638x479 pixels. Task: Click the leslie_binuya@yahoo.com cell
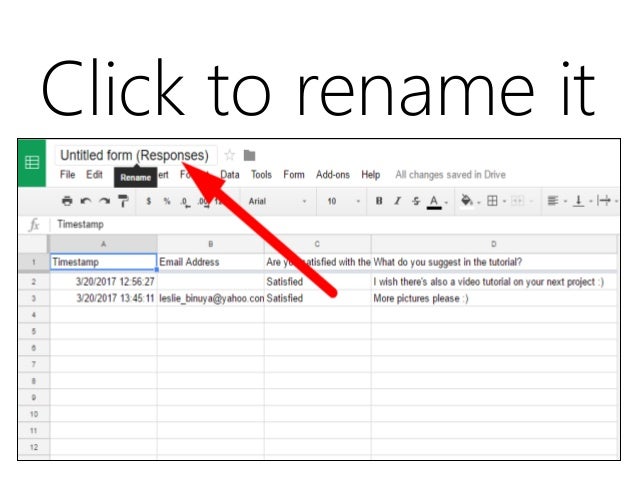[x=210, y=298]
